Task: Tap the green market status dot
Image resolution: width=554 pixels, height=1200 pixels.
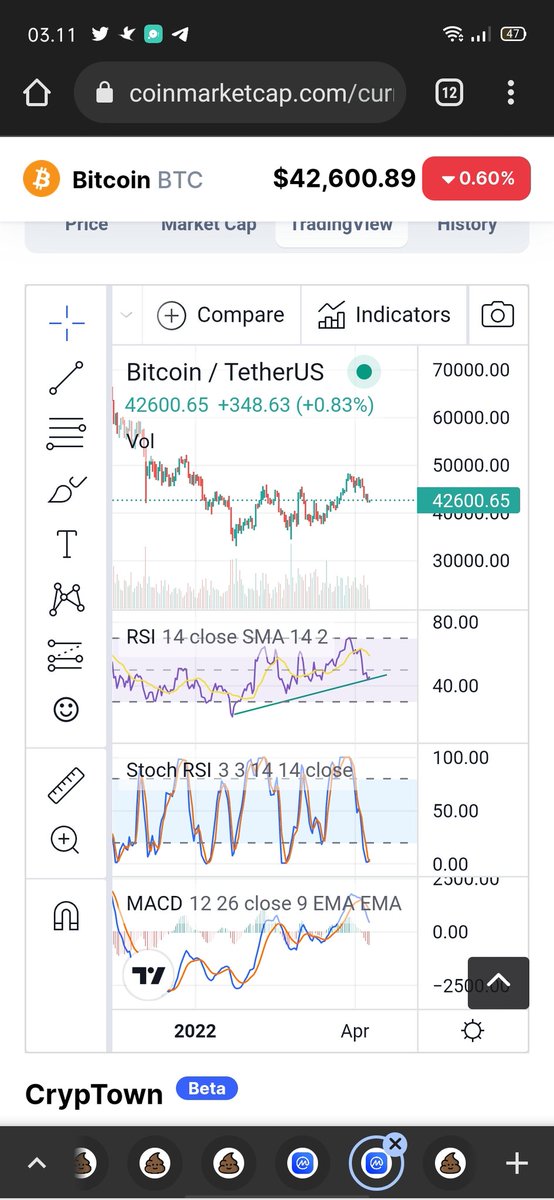Action: 364,373
